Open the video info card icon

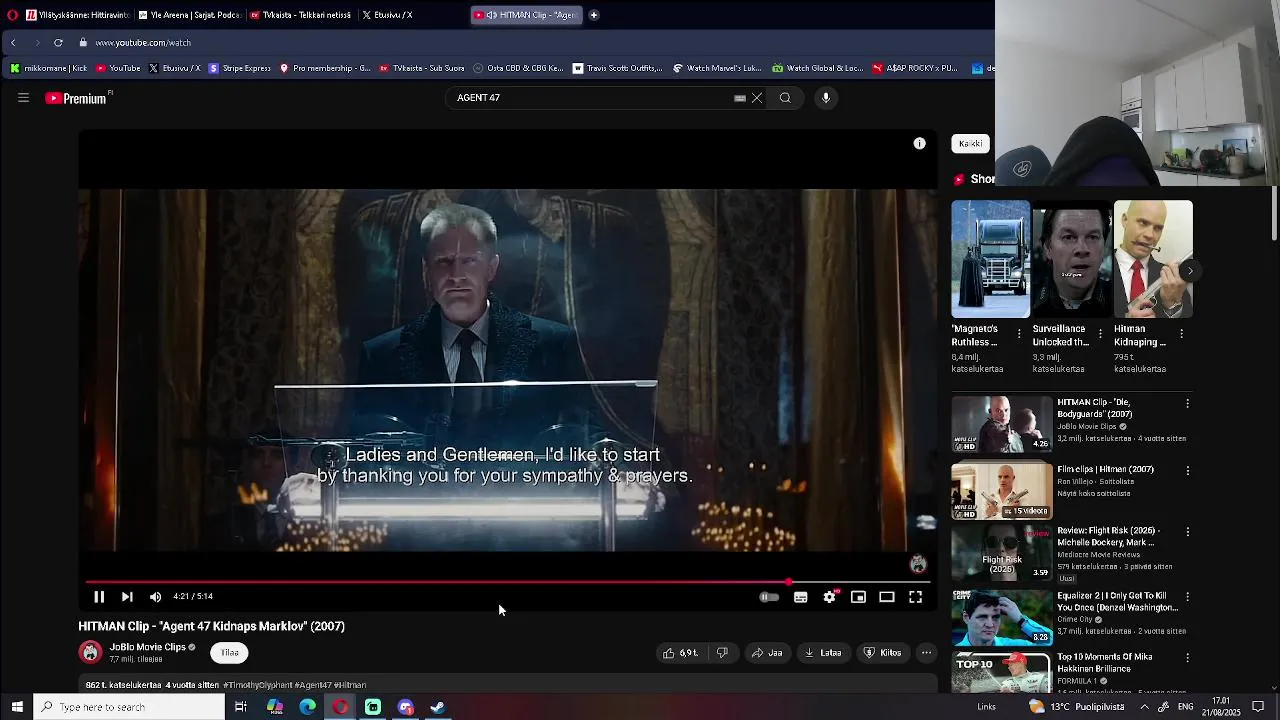(919, 144)
